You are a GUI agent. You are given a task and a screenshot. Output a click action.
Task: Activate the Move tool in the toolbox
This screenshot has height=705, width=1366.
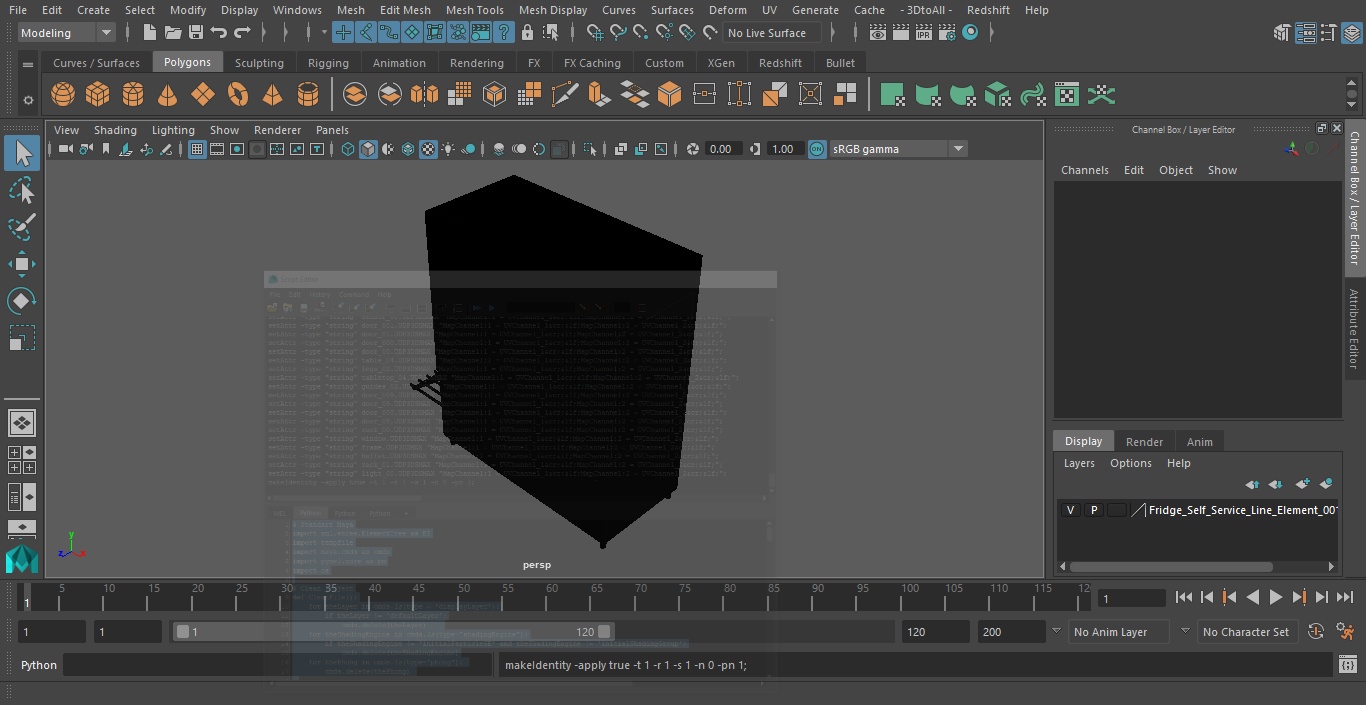point(22,264)
